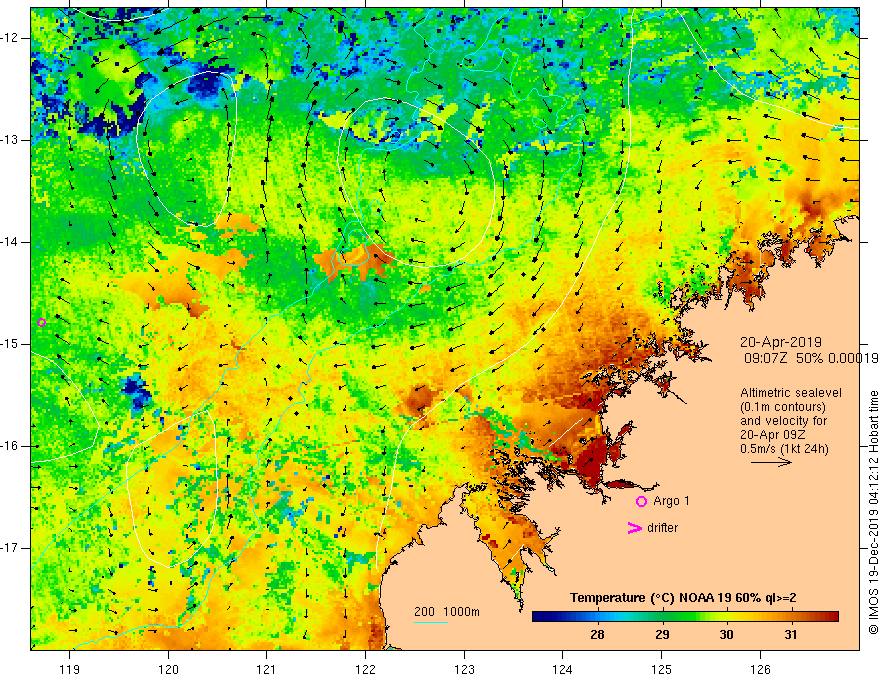Click the 'and velocity for' caption line
The image size is (880, 680).
[783, 421]
